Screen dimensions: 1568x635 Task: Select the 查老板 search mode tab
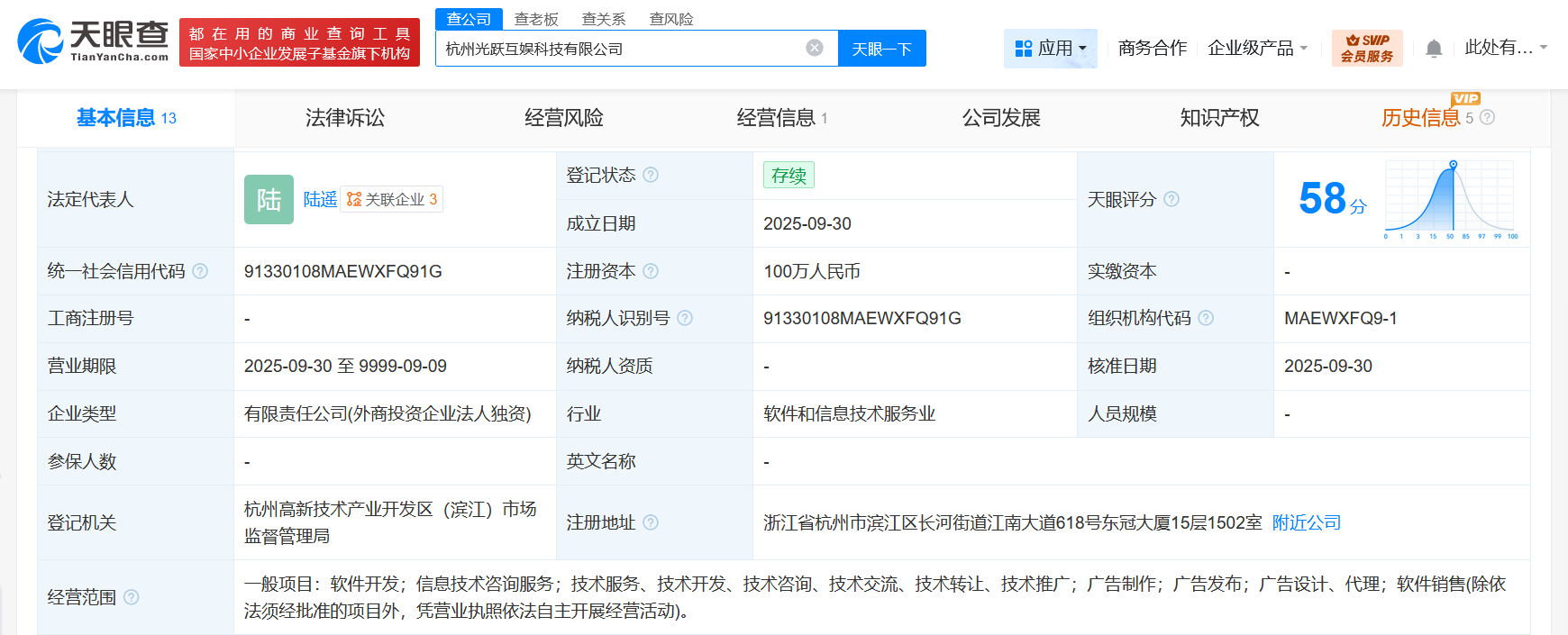pyautogui.click(x=536, y=19)
